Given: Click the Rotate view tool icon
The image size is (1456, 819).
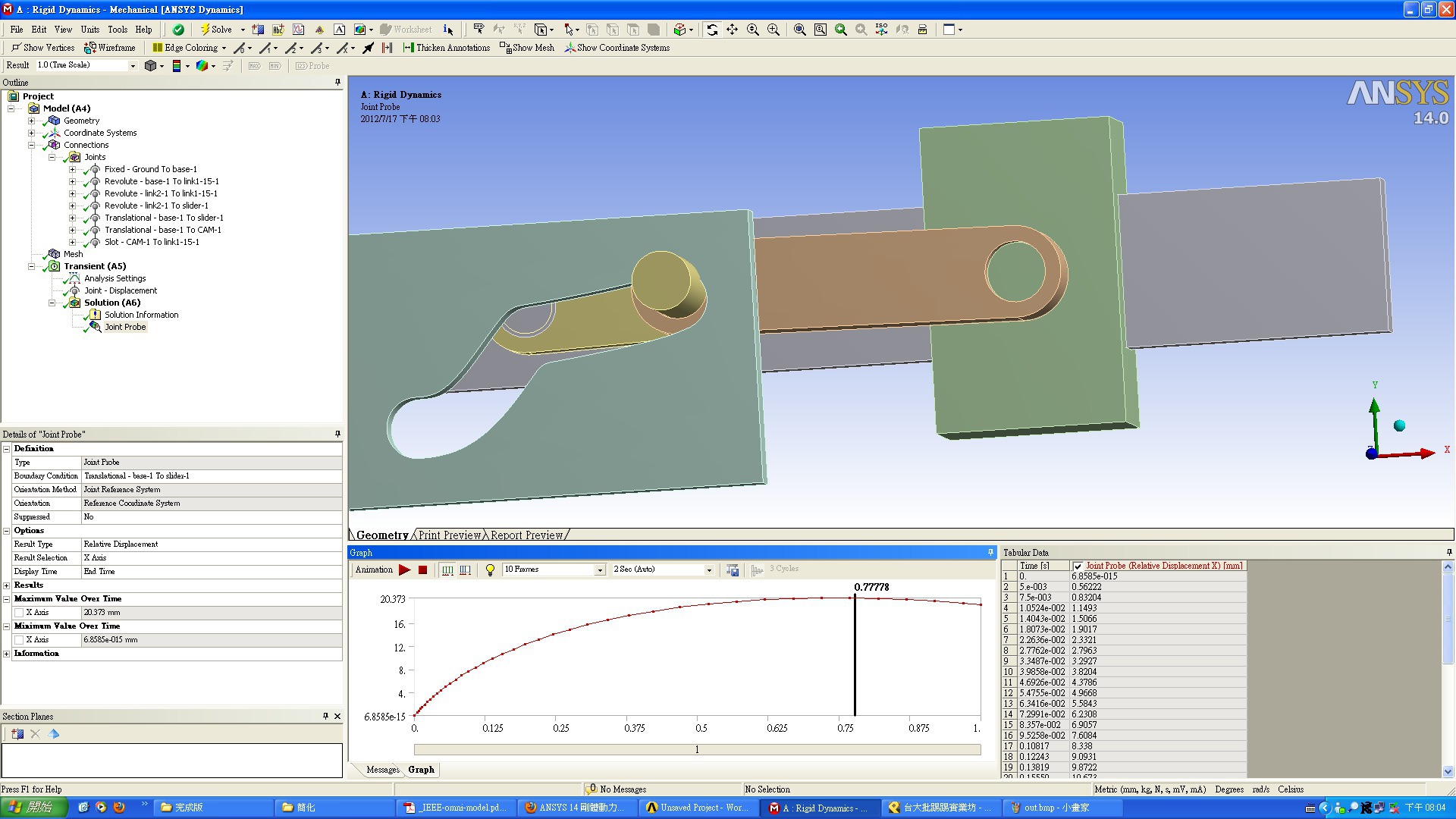Looking at the screenshot, I should 711,30.
